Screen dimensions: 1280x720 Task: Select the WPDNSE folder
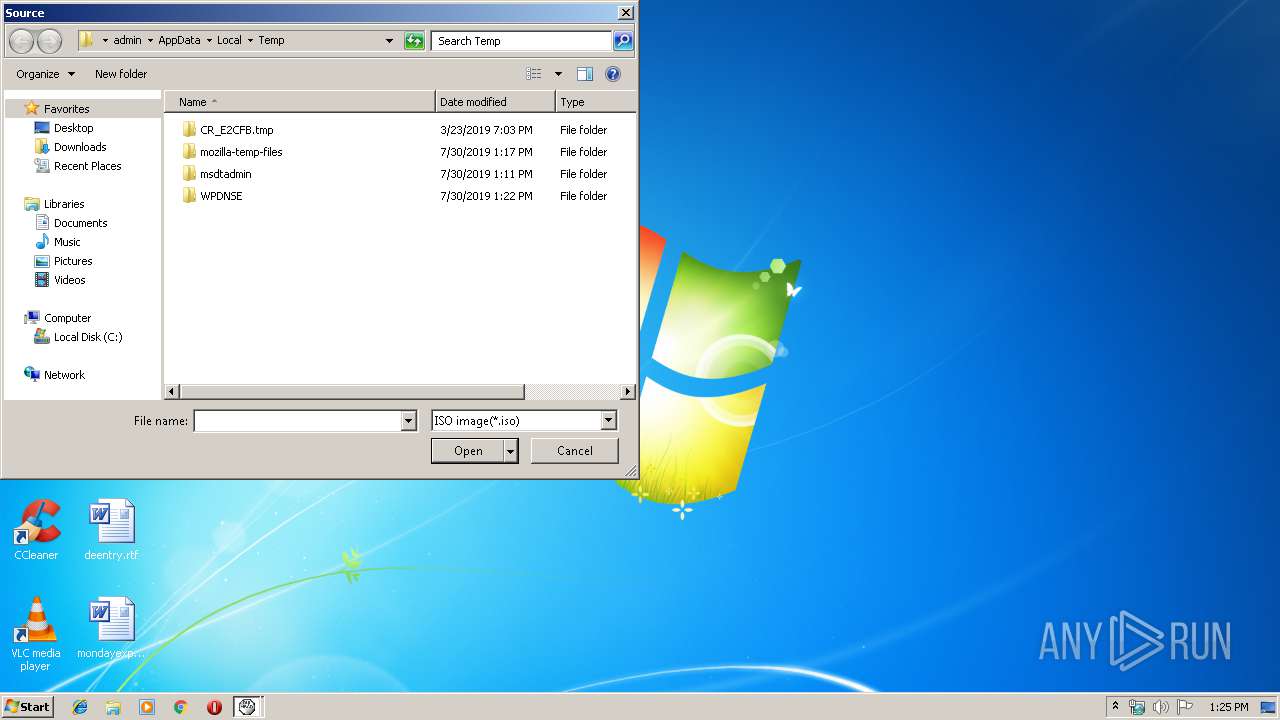[x=221, y=196]
